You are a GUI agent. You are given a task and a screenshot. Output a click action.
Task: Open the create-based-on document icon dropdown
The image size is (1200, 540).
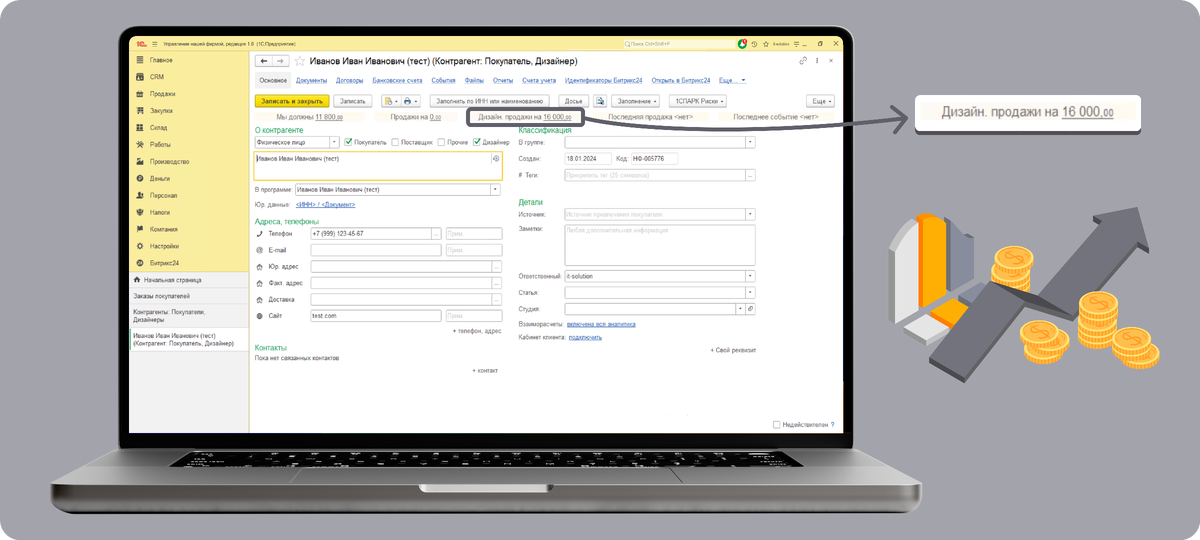(x=391, y=101)
